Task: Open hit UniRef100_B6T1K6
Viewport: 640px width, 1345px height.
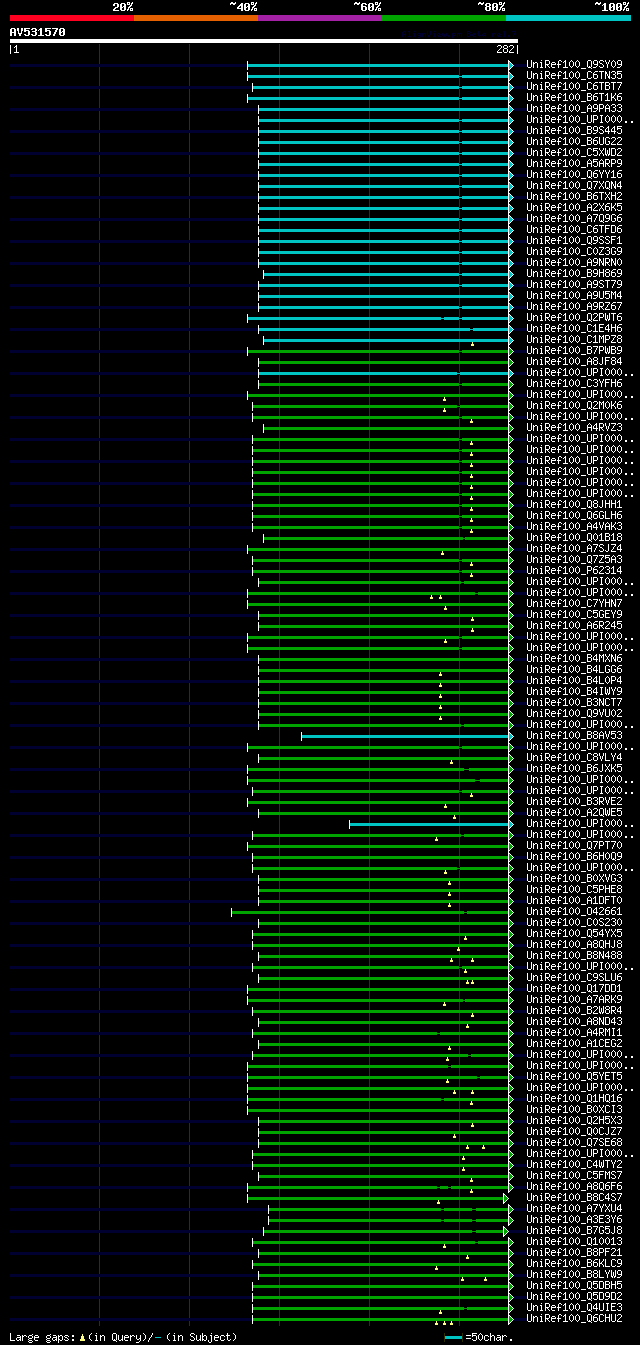Action: 574,97
